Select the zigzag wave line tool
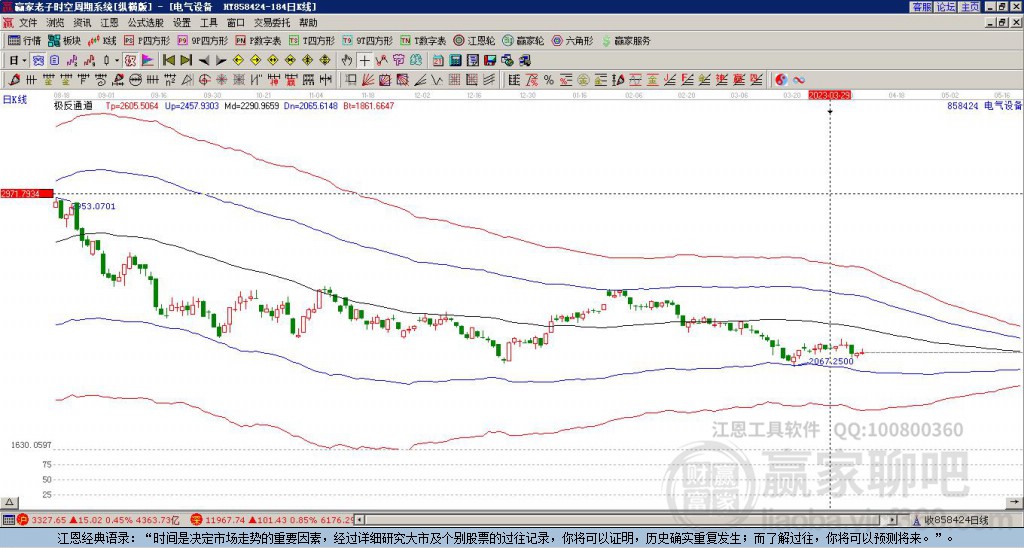 pos(436,80)
